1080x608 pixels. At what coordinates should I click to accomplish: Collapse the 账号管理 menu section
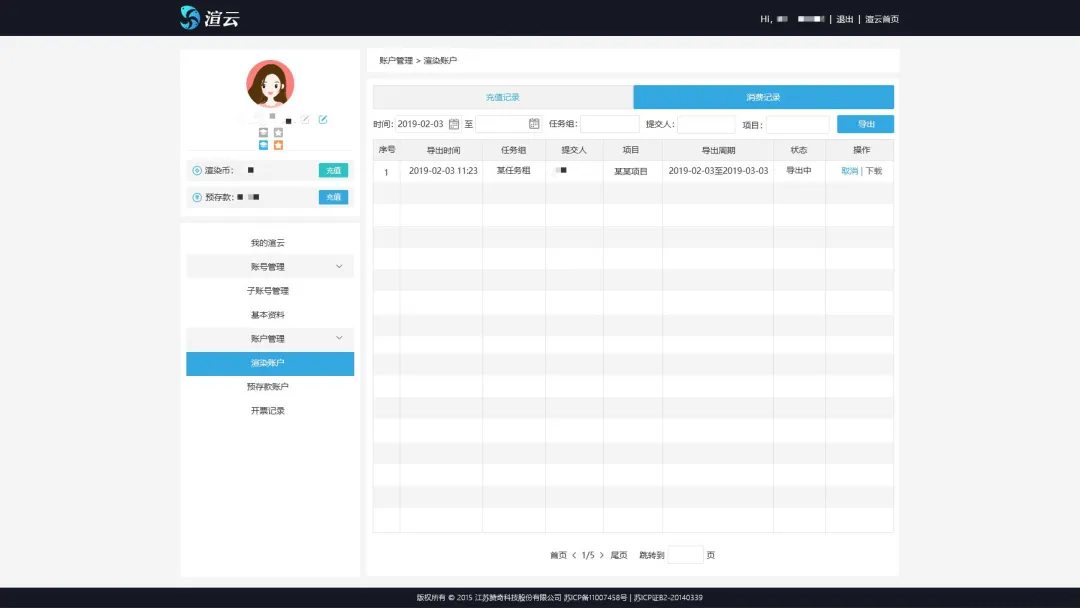(339, 267)
